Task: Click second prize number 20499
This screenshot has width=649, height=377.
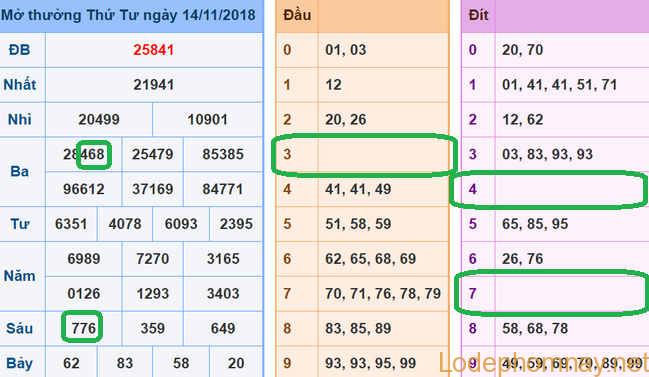Action: pos(99,120)
